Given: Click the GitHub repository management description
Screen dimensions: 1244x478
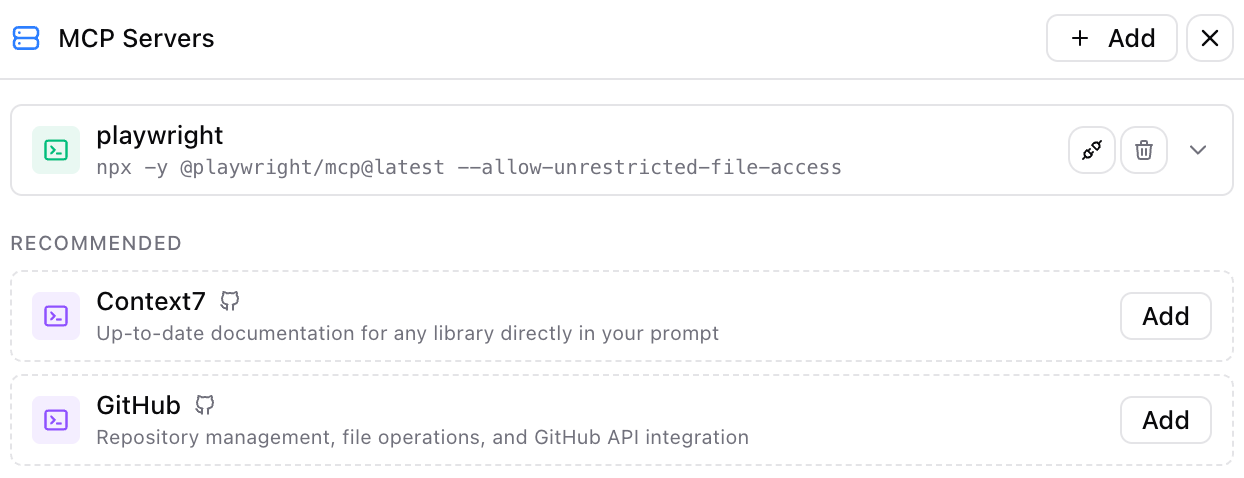Looking at the screenshot, I should (422, 437).
